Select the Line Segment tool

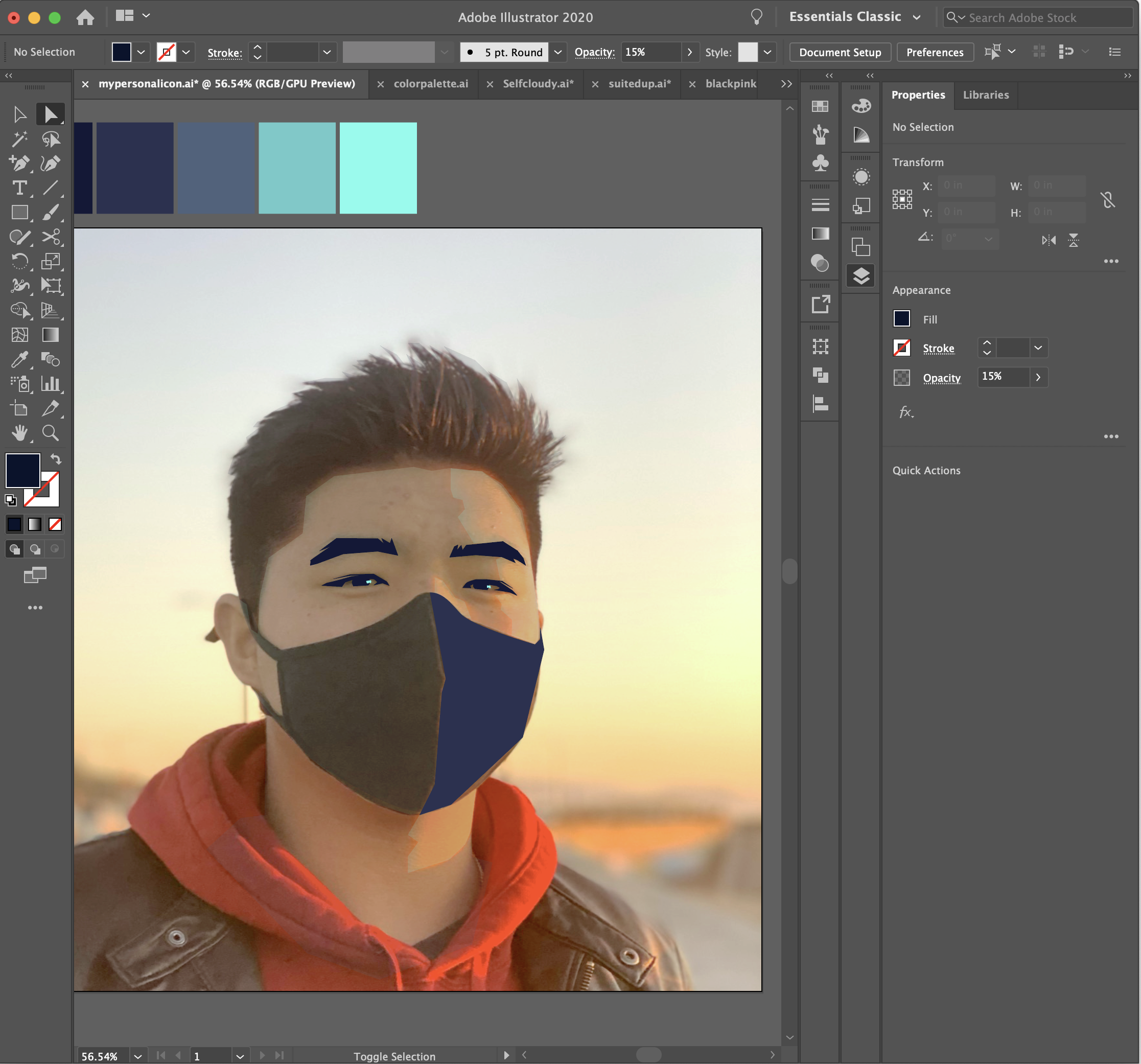click(51, 188)
